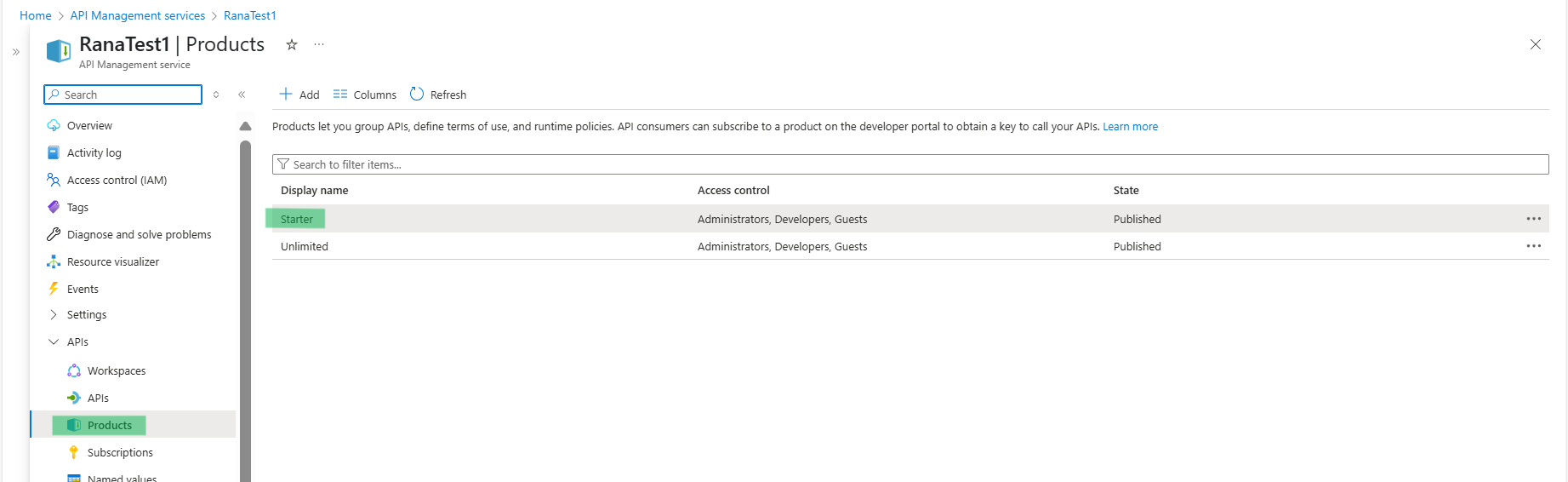The image size is (1568, 482).
Task: Expand the portal menu at far left
Action: [x=15, y=52]
